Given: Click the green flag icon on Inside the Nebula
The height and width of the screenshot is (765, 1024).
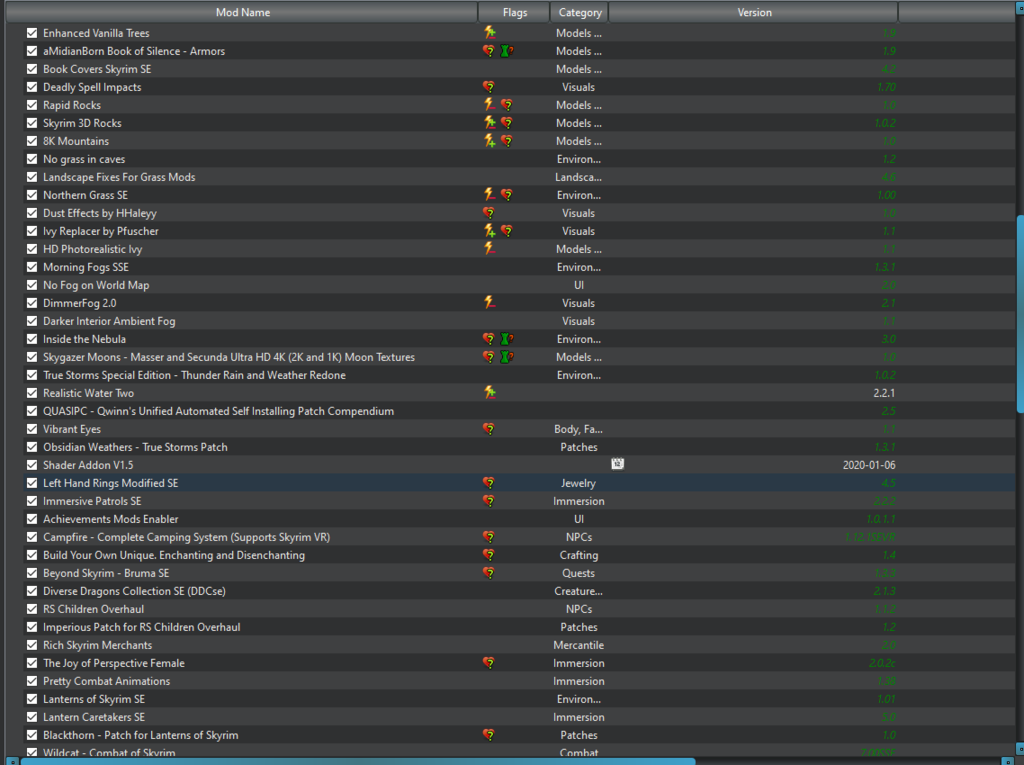Looking at the screenshot, I should (507, 339).
